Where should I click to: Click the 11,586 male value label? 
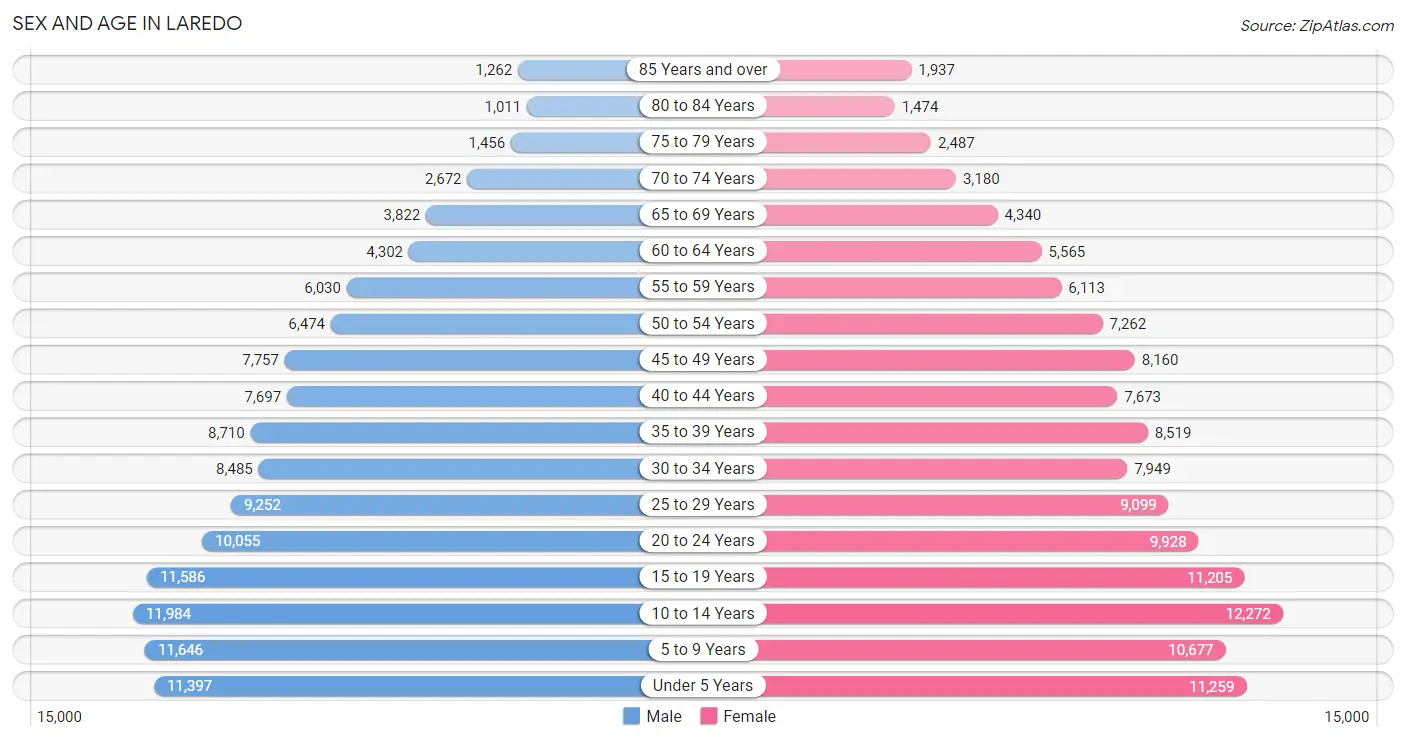(183, 577)
